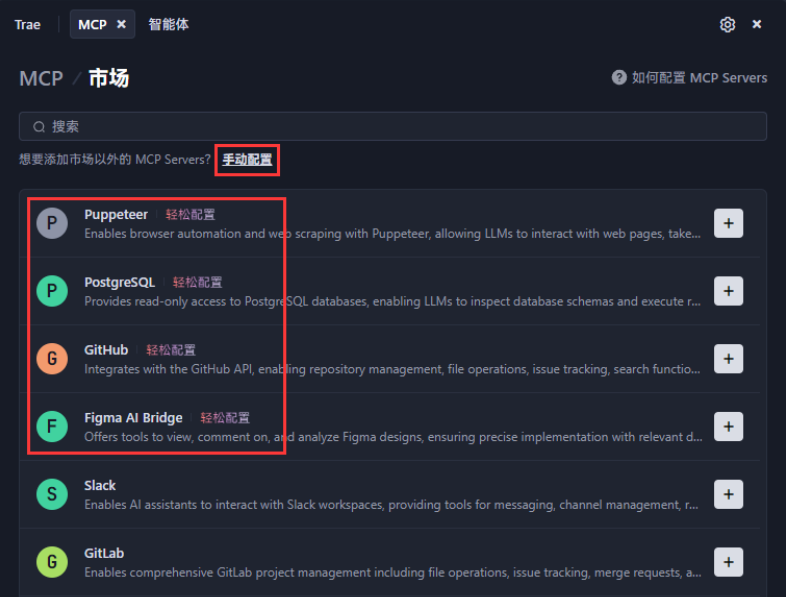The width and height of the screenshot is (786, 597).
Task: Add the GitHub server with plus button
Action: click(728, 359)
